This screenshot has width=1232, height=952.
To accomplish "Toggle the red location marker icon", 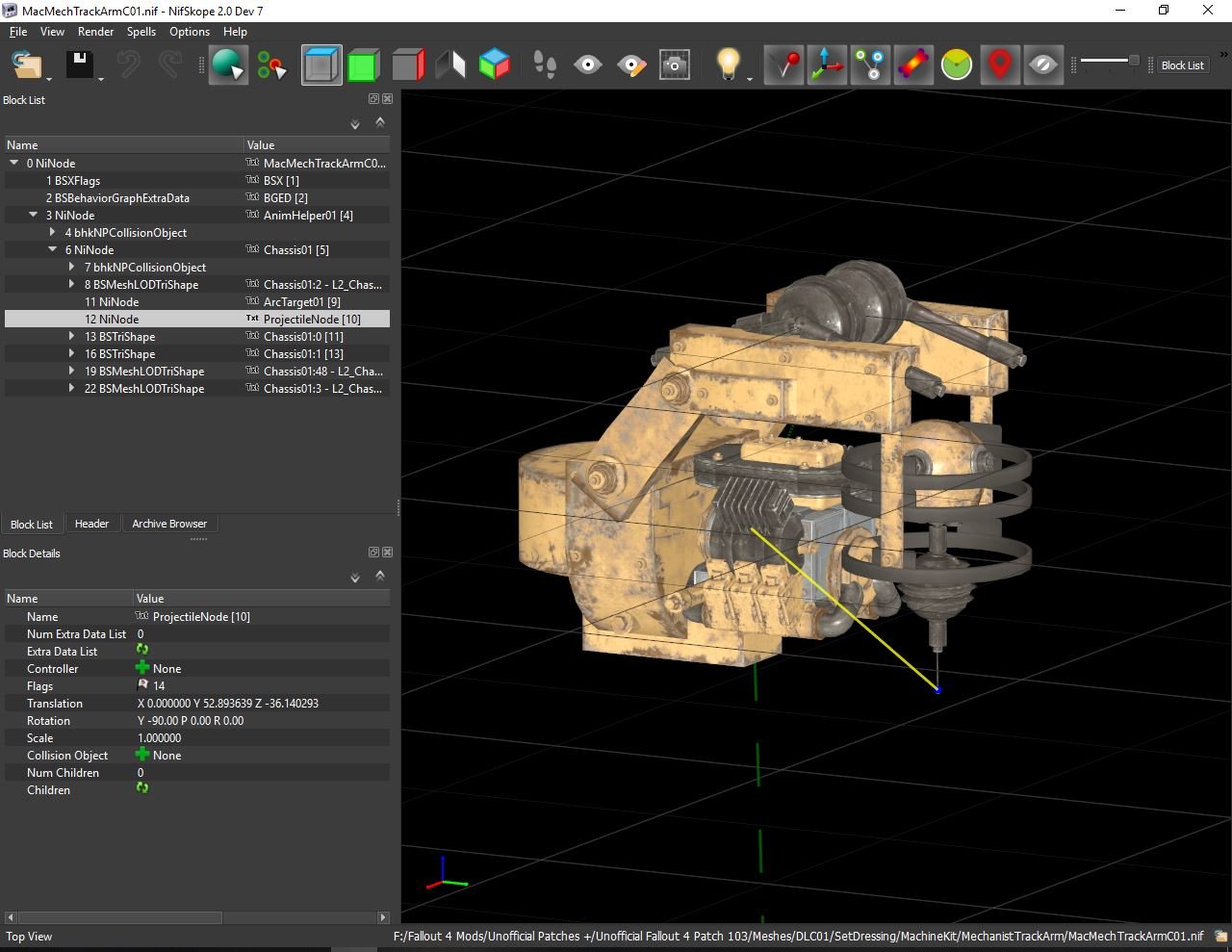I will [1000, 64].
